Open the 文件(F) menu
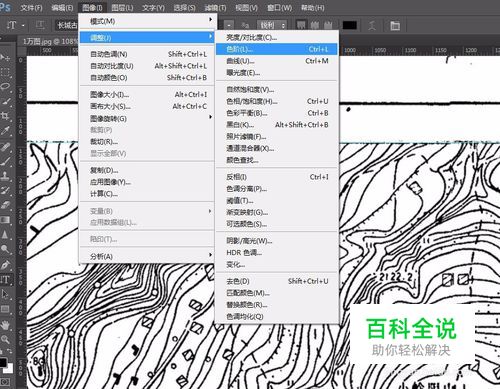The width and height of the screenshot is (500, 389). tap(31, 7)
